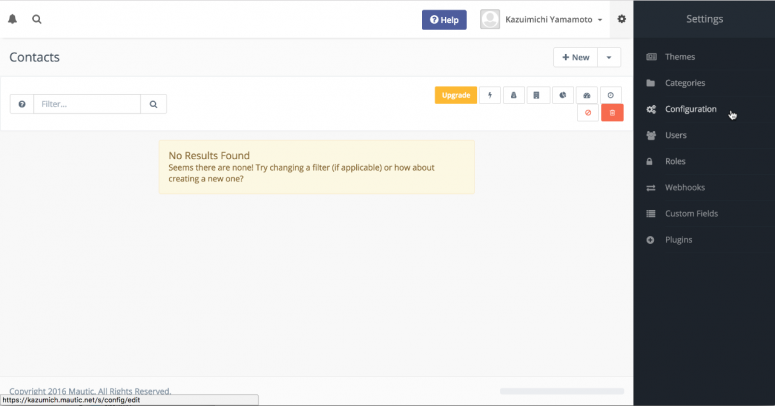
Task: Click the red trash delete button
Action: (612, 113)
